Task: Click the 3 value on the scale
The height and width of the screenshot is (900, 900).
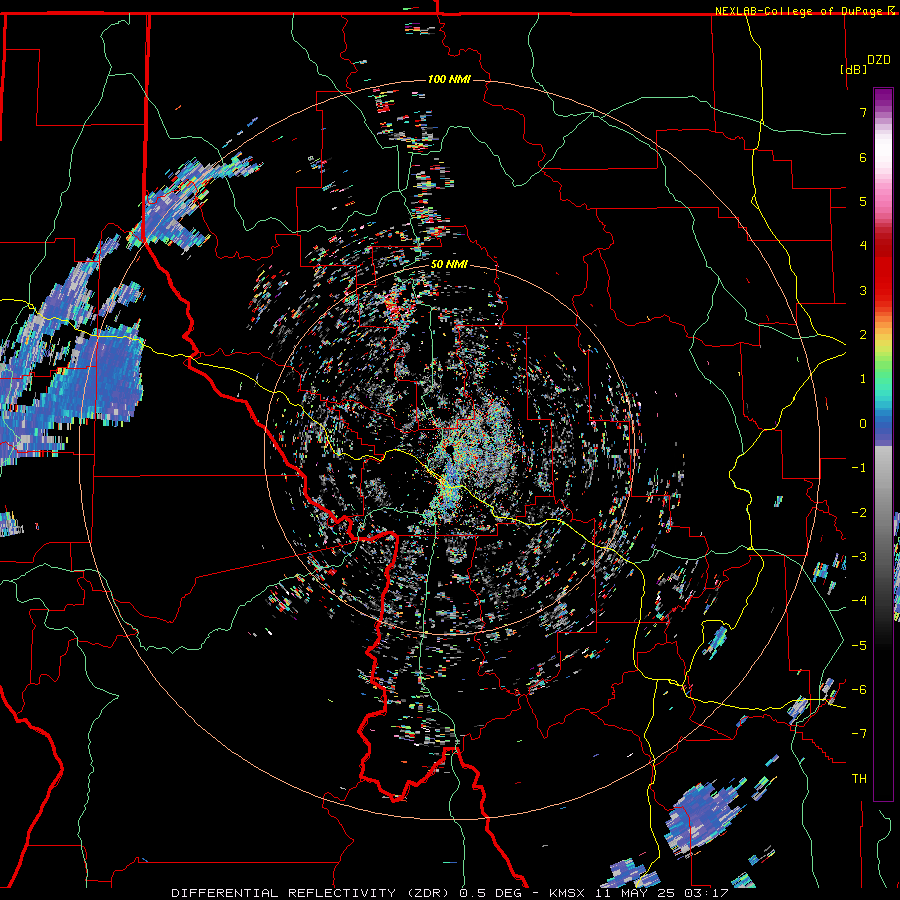Action: 863,290
